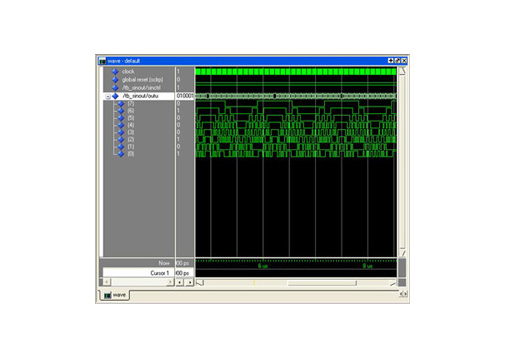508x362 pixels.
Task: Close the wave window
Action: point(404,61)
